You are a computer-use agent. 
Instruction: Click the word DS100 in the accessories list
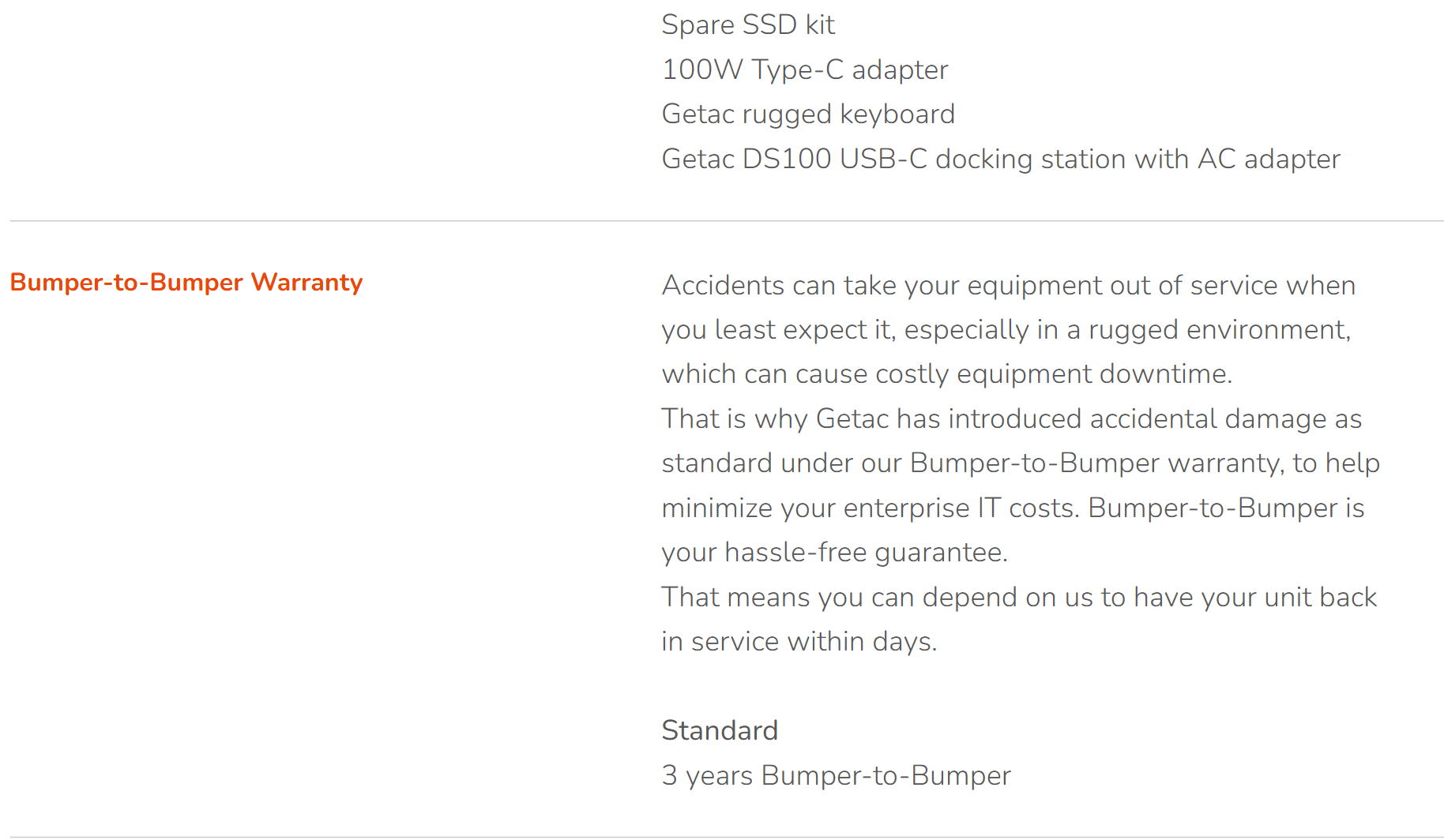[x=787, y=159]
